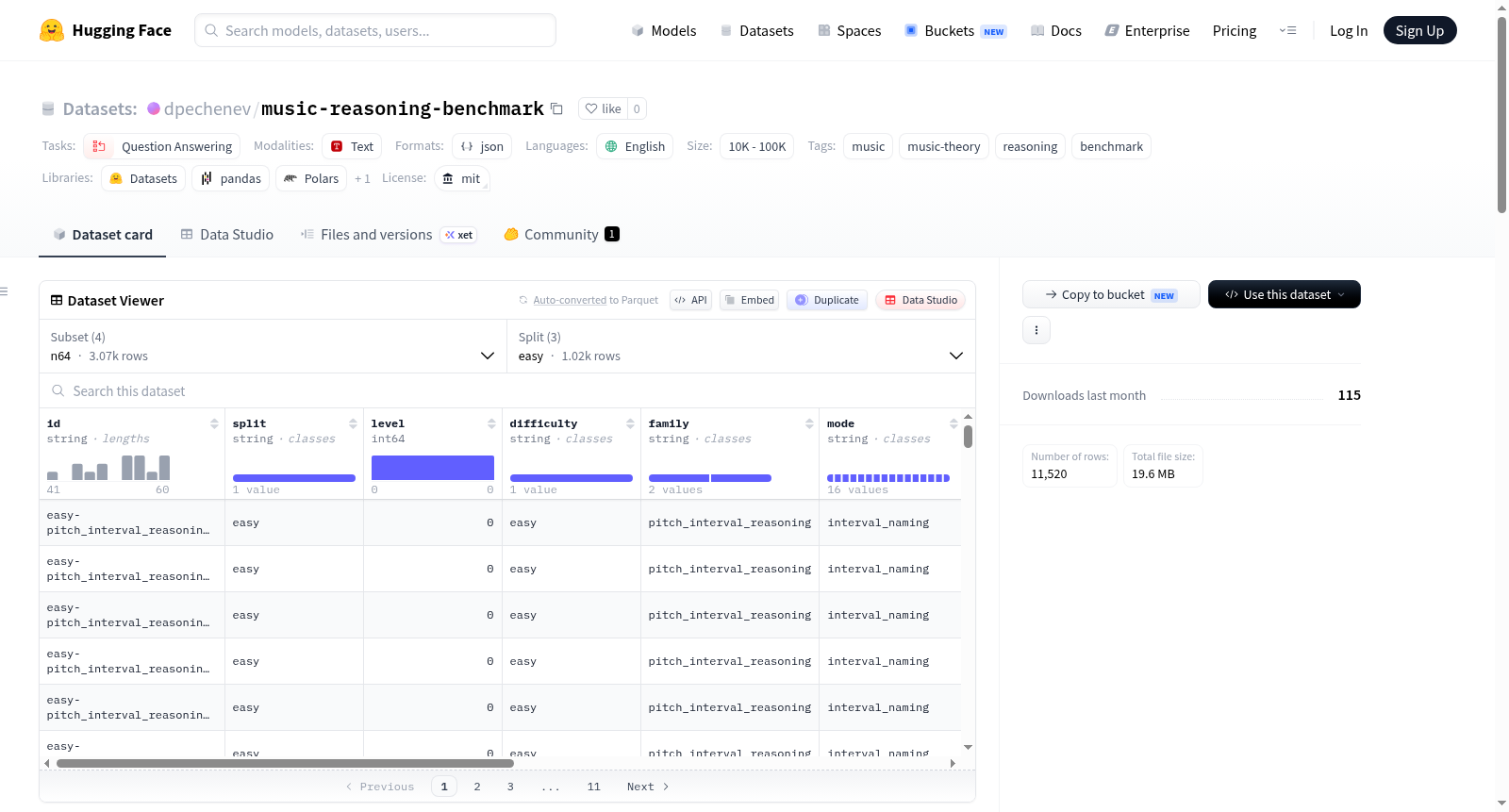Viewport: 1509px width, 812px height.
Task: Open the Community tab
Action: point(561,235)
